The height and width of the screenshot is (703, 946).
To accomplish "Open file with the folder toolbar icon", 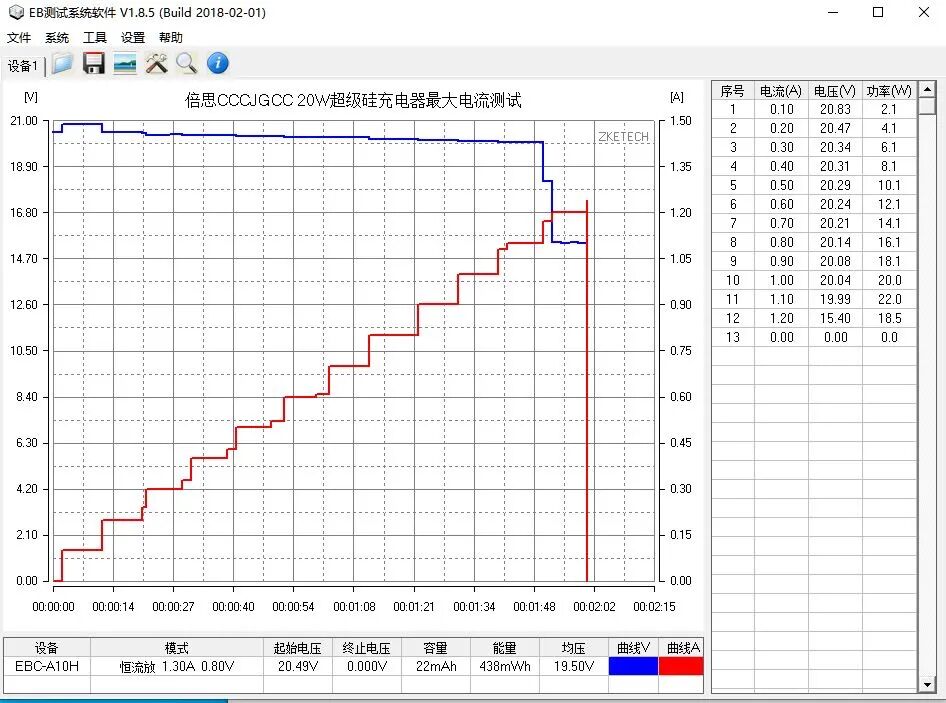I will [x=63, y=63].
